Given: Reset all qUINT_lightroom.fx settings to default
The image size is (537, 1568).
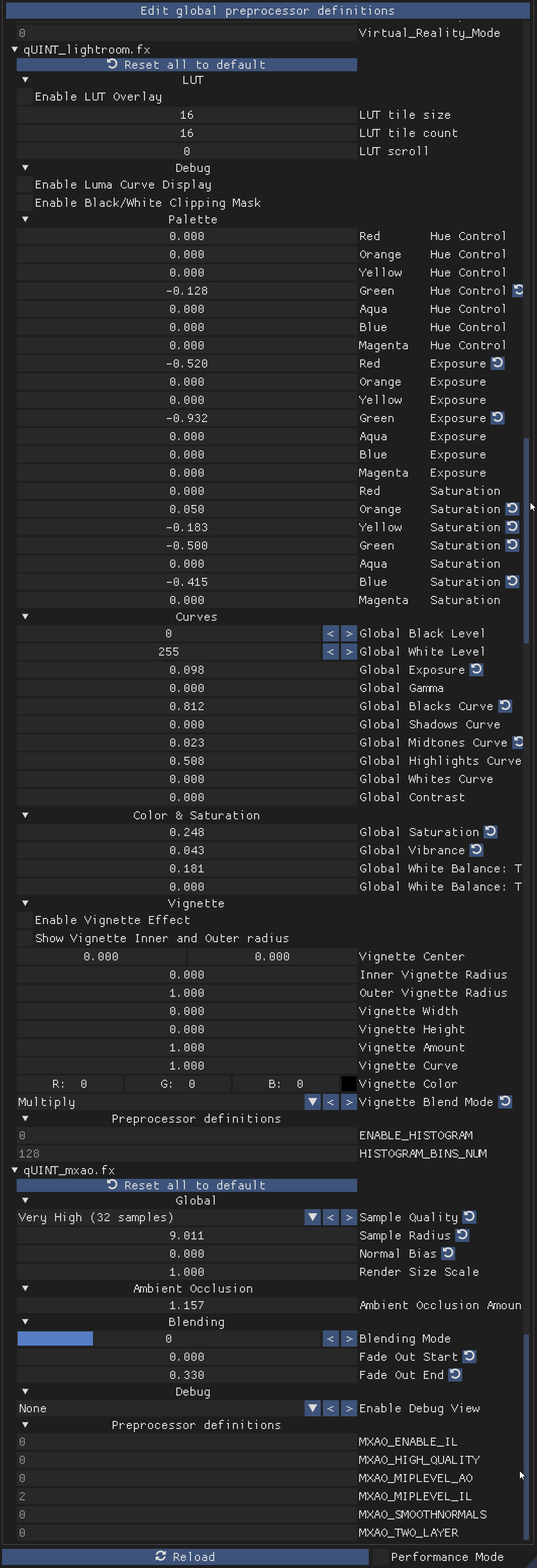Looking at the screenshot, I should click(x=187, y=65).
